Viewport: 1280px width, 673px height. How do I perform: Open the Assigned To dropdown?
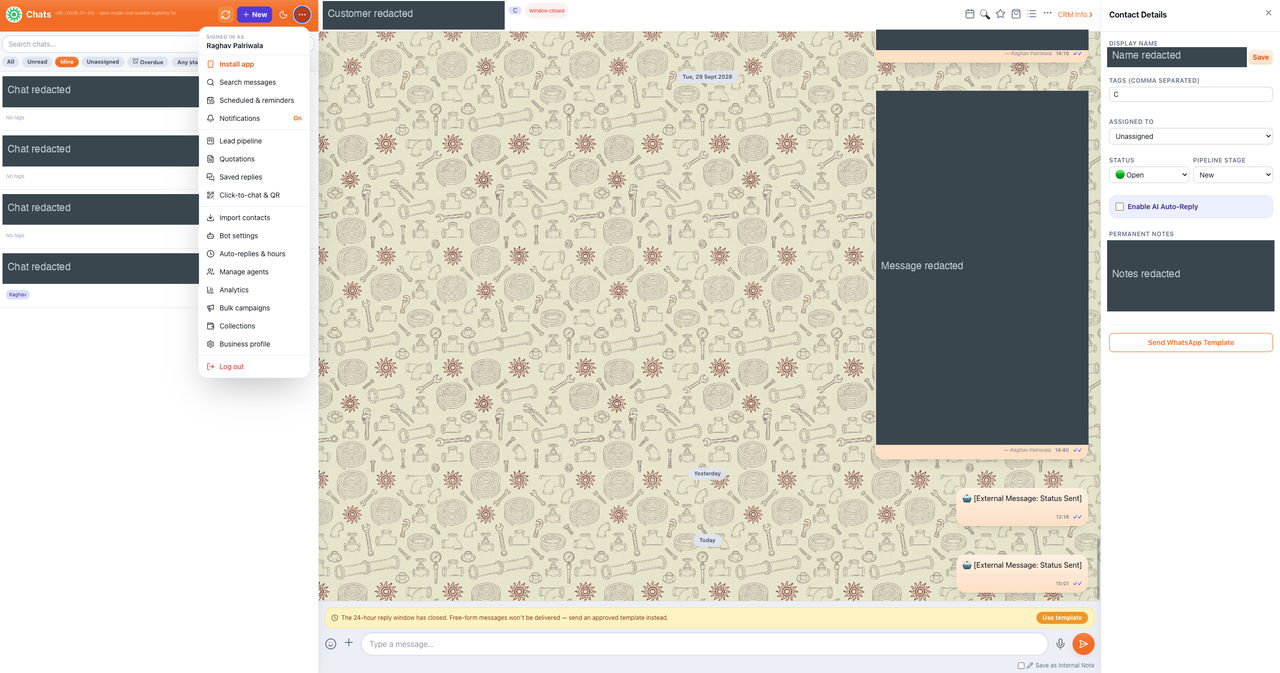click(x=1190, y=136)
